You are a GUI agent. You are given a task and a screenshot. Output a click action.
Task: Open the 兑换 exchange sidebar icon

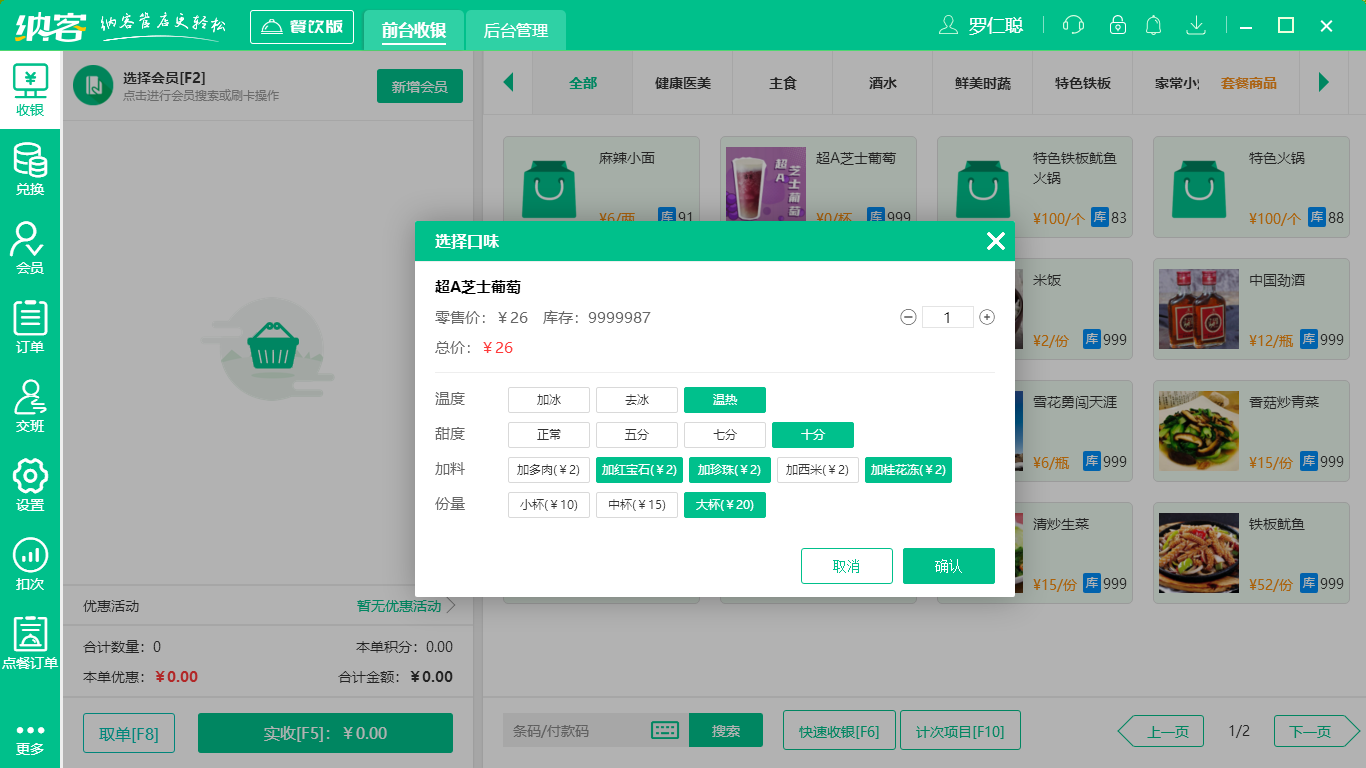30,170
